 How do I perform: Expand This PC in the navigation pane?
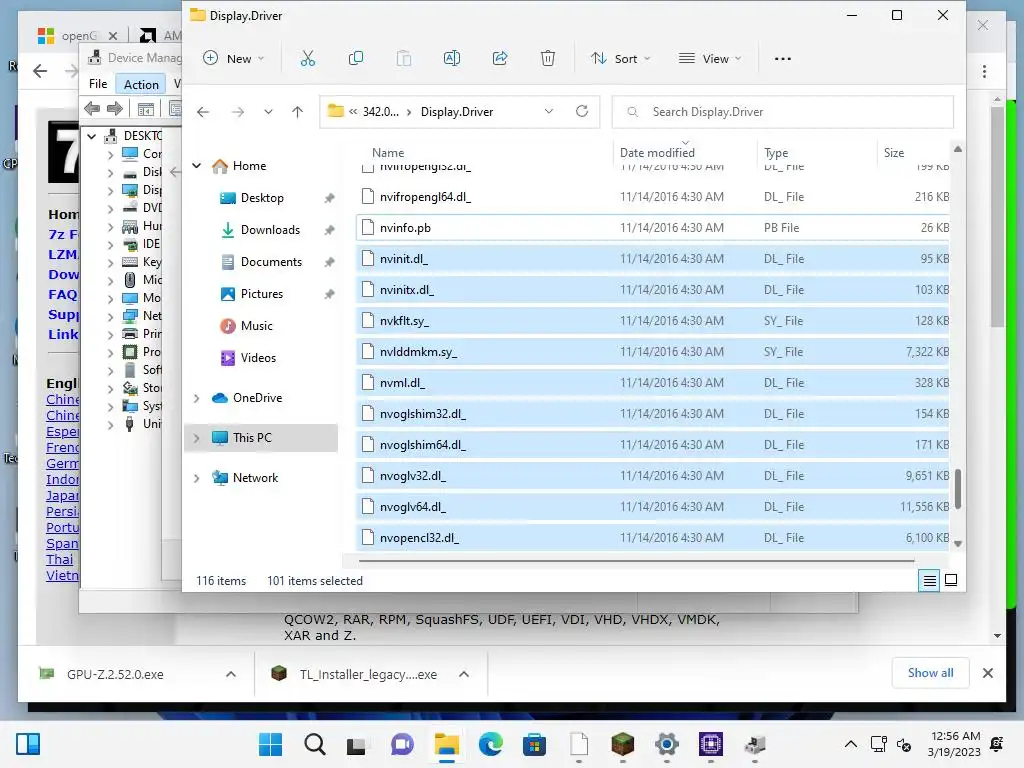(x=197, y=438)
